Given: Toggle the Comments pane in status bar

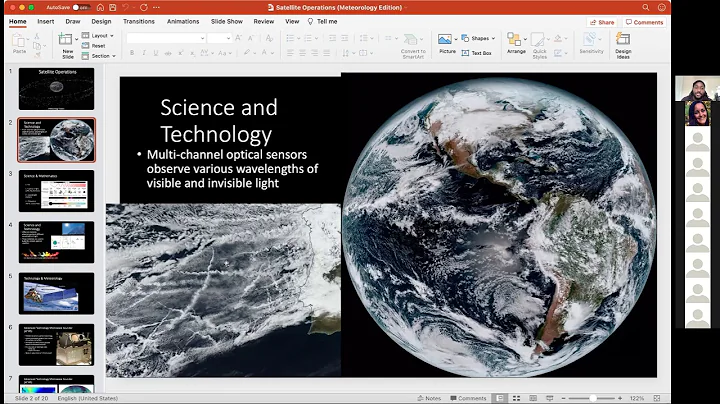Looking at the screenshot, I should click(468, 398).
